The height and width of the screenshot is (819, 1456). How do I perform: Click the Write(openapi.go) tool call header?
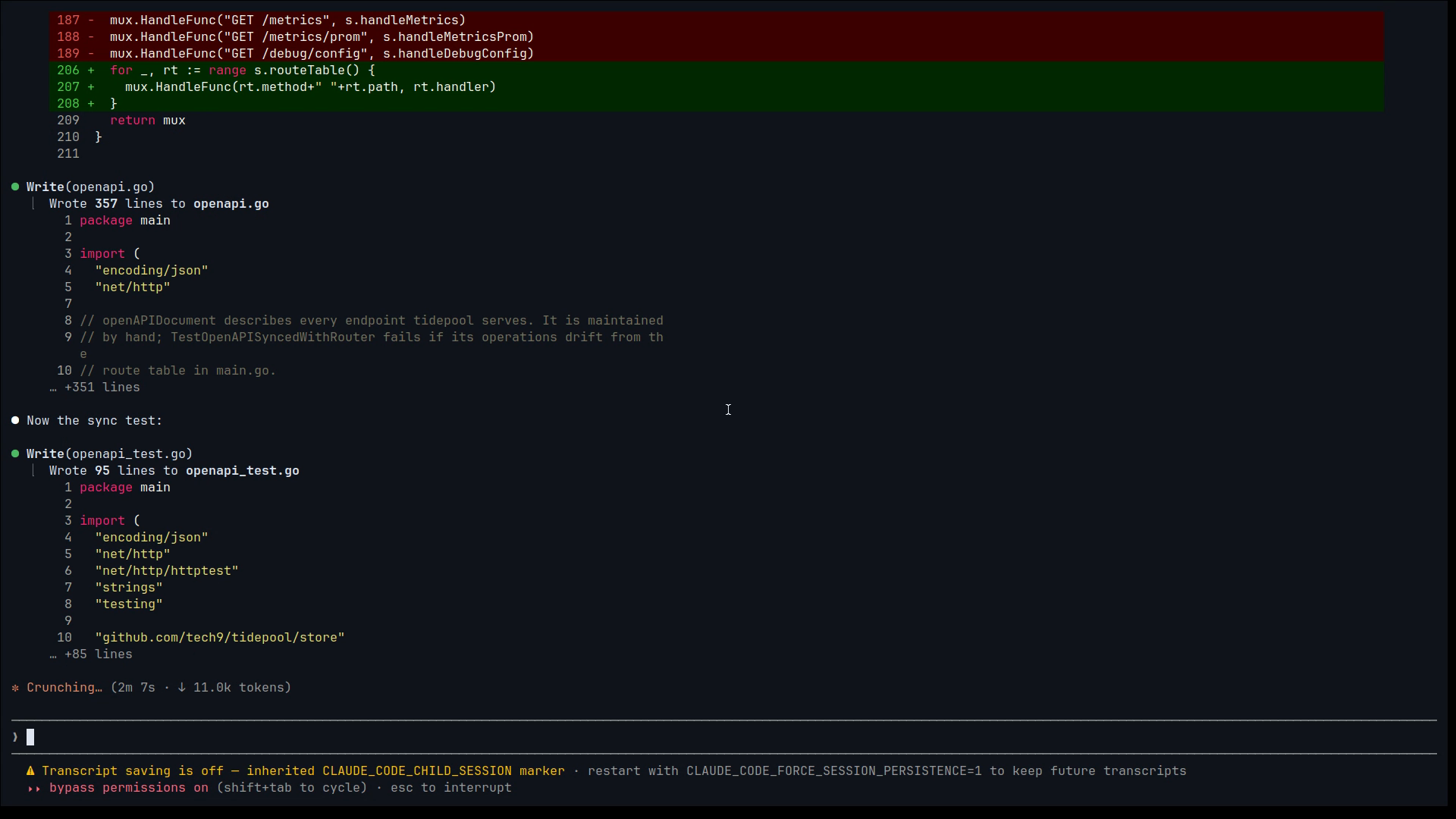pos(90,187)
